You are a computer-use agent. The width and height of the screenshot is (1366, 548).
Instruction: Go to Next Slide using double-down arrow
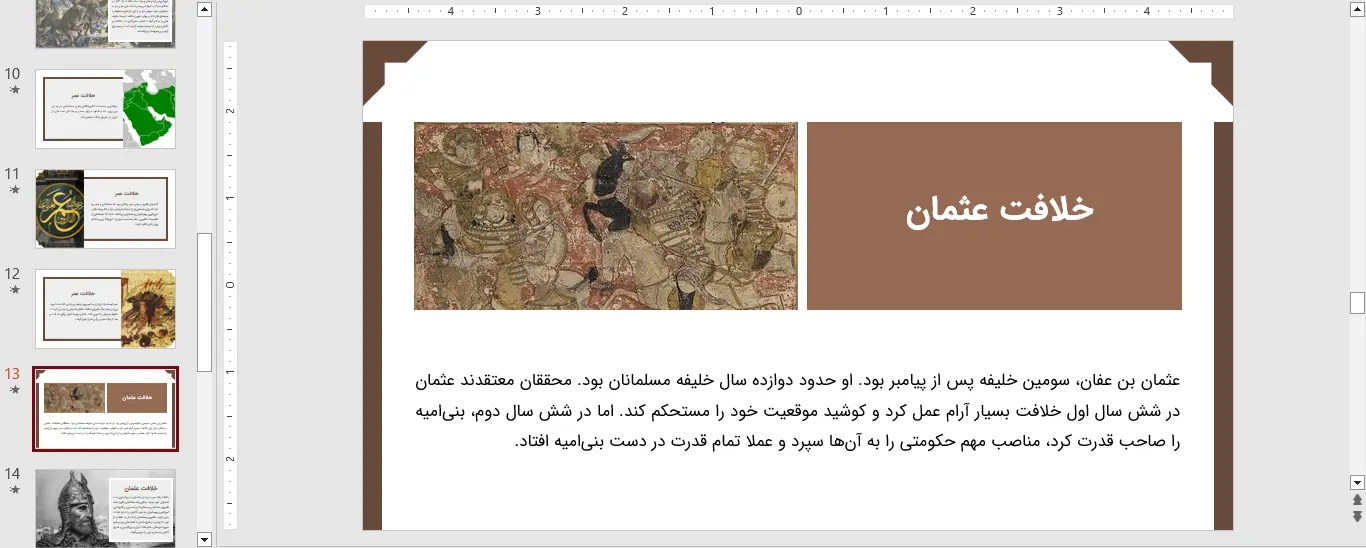(1357, 516)
